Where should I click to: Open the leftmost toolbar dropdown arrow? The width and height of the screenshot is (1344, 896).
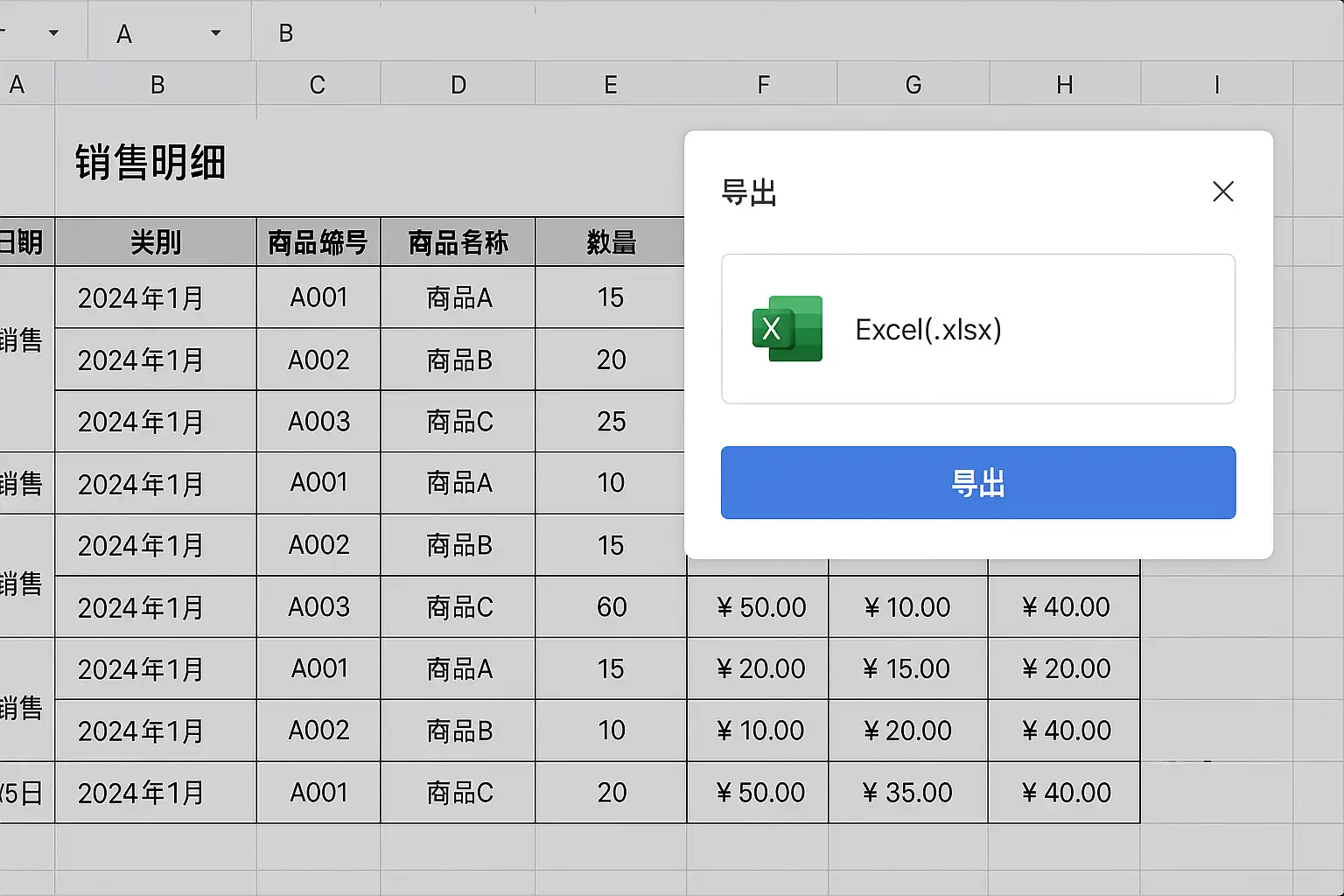point(53,34)
